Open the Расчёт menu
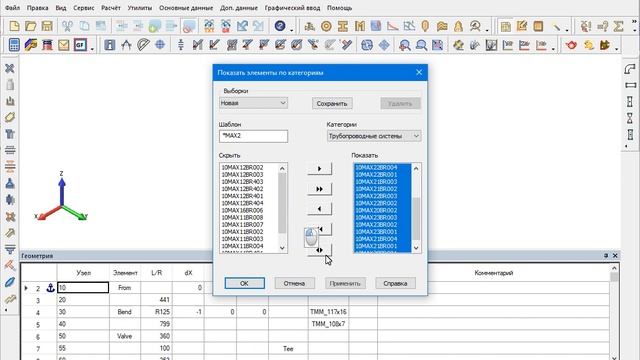 point(111,8)
